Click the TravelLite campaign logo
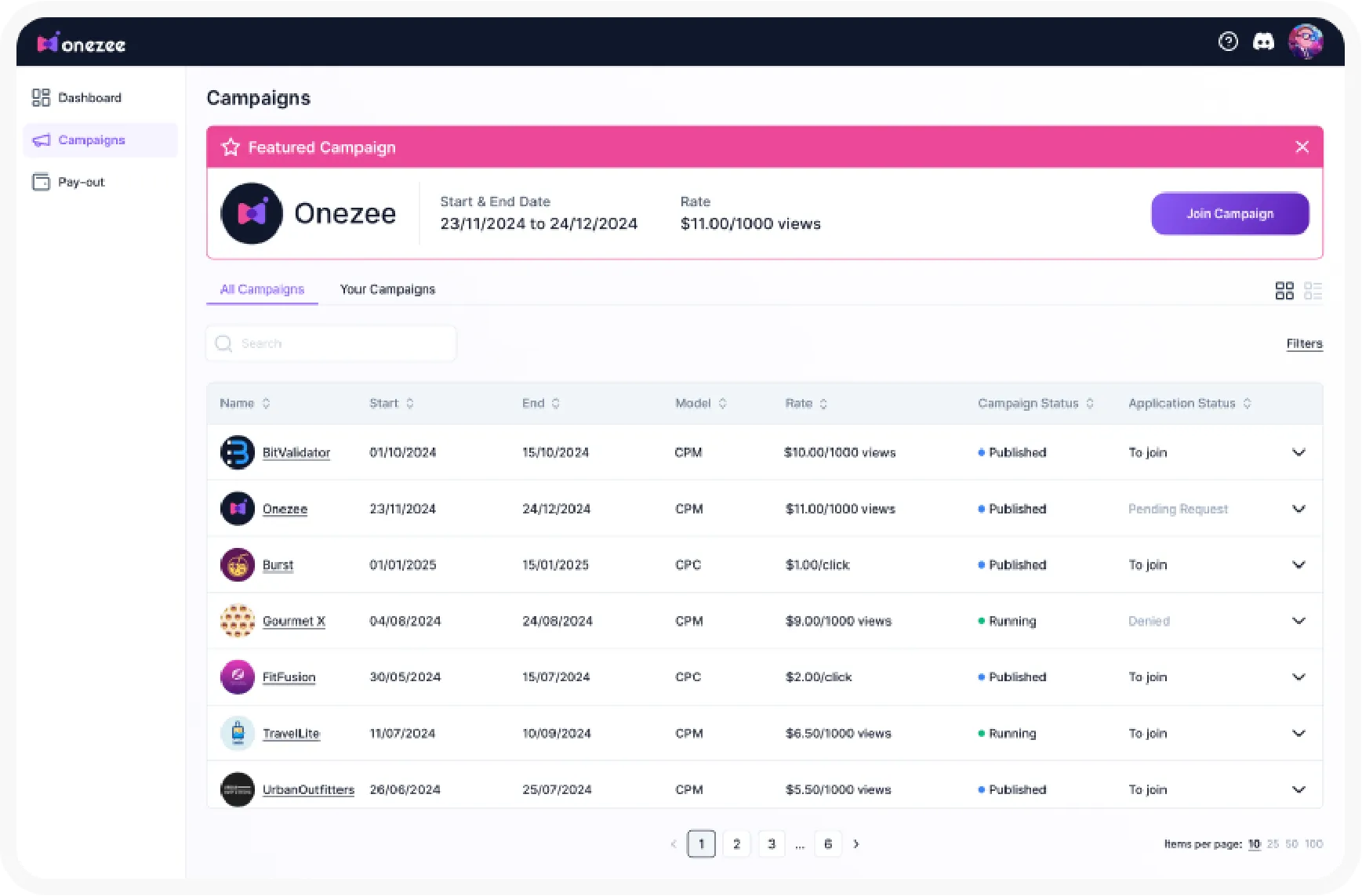Screen dimensions: 1362x896 click(238, 733)
